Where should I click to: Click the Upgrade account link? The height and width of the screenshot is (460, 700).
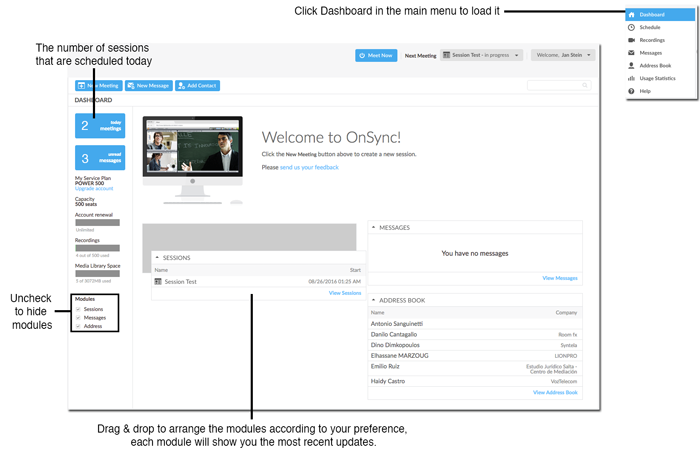[94, 188]
